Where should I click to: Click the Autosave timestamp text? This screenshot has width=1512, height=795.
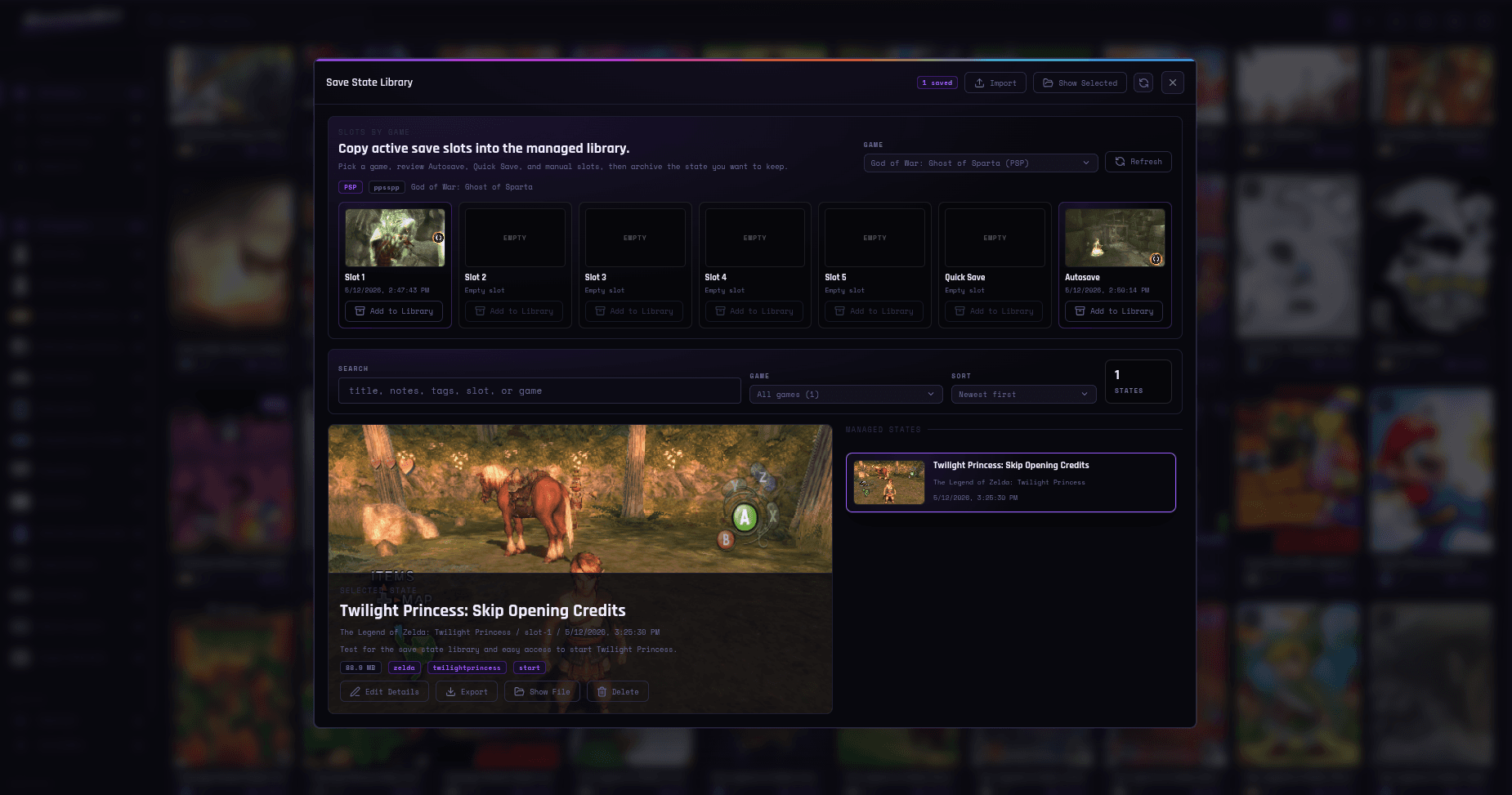(x=1107, y=290)
